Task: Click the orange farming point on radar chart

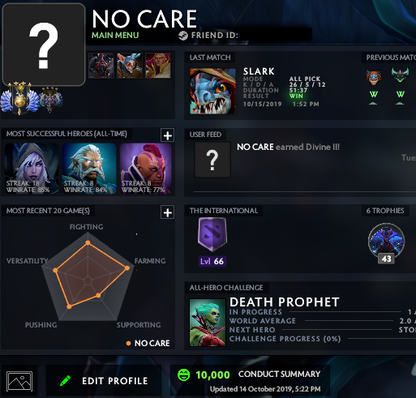Action: click(x=127, y=268)
